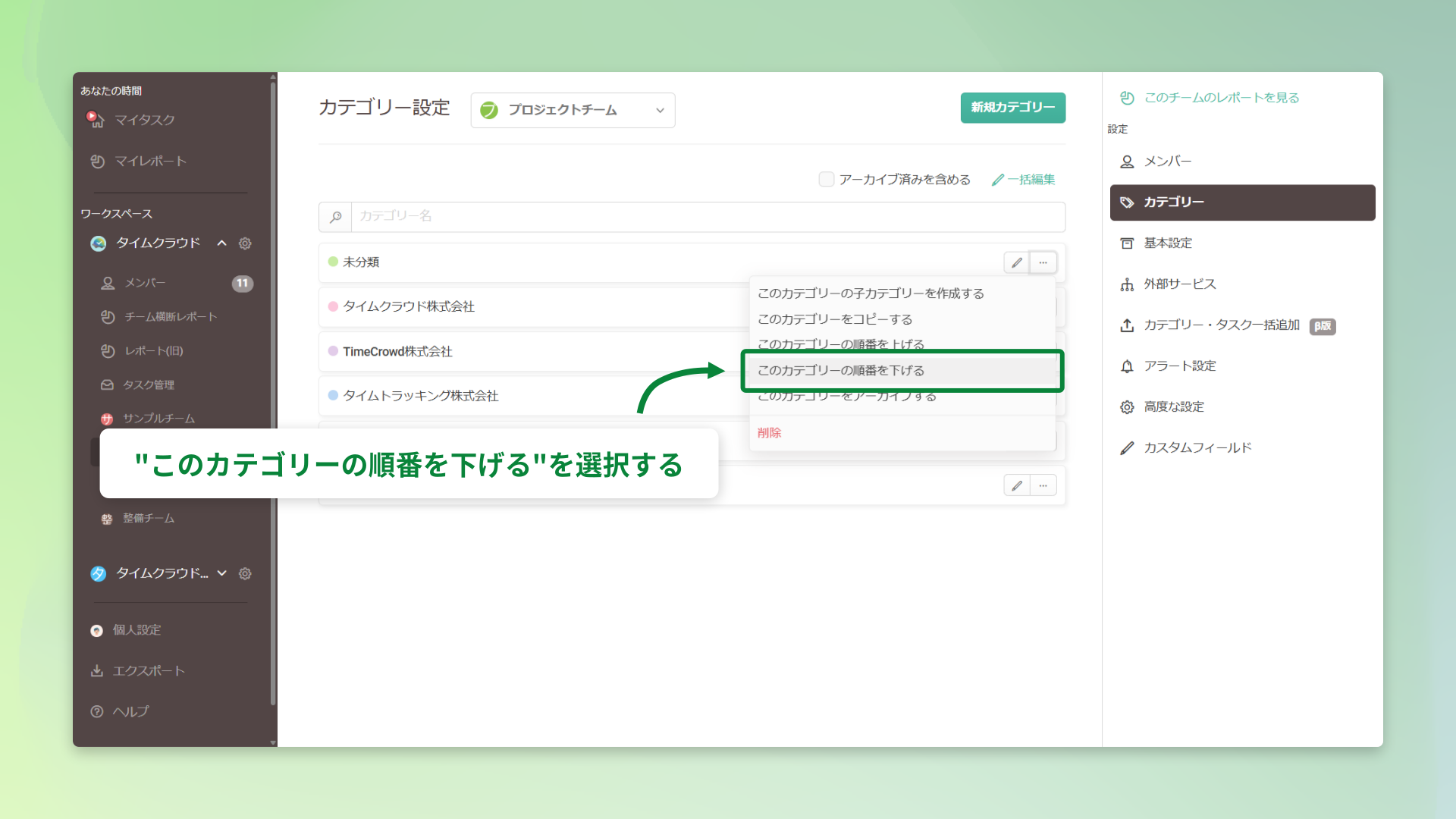Expand the second タイムクラウド workspace chevron

point(221,573)
